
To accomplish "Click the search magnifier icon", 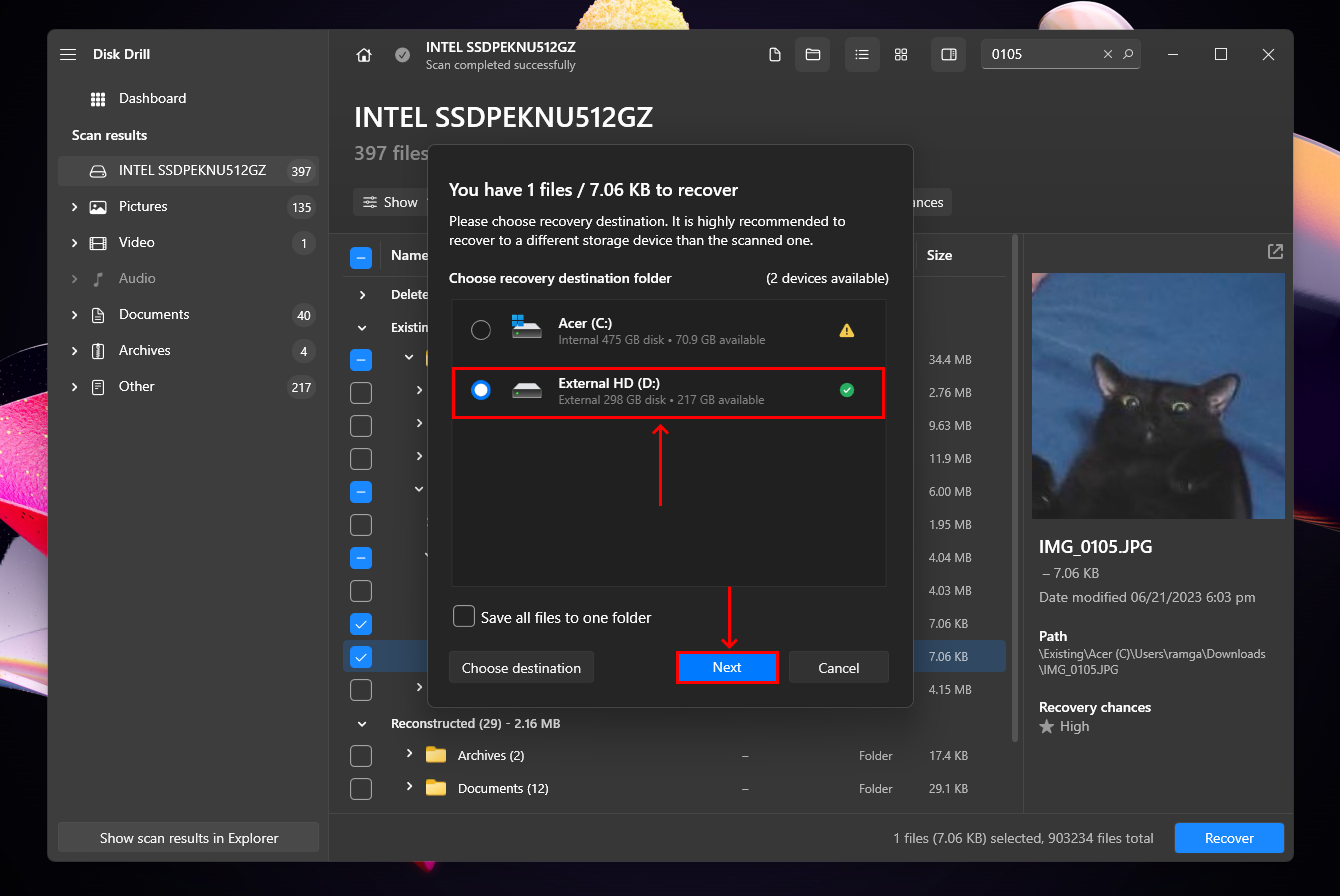I will point(1128,55).
